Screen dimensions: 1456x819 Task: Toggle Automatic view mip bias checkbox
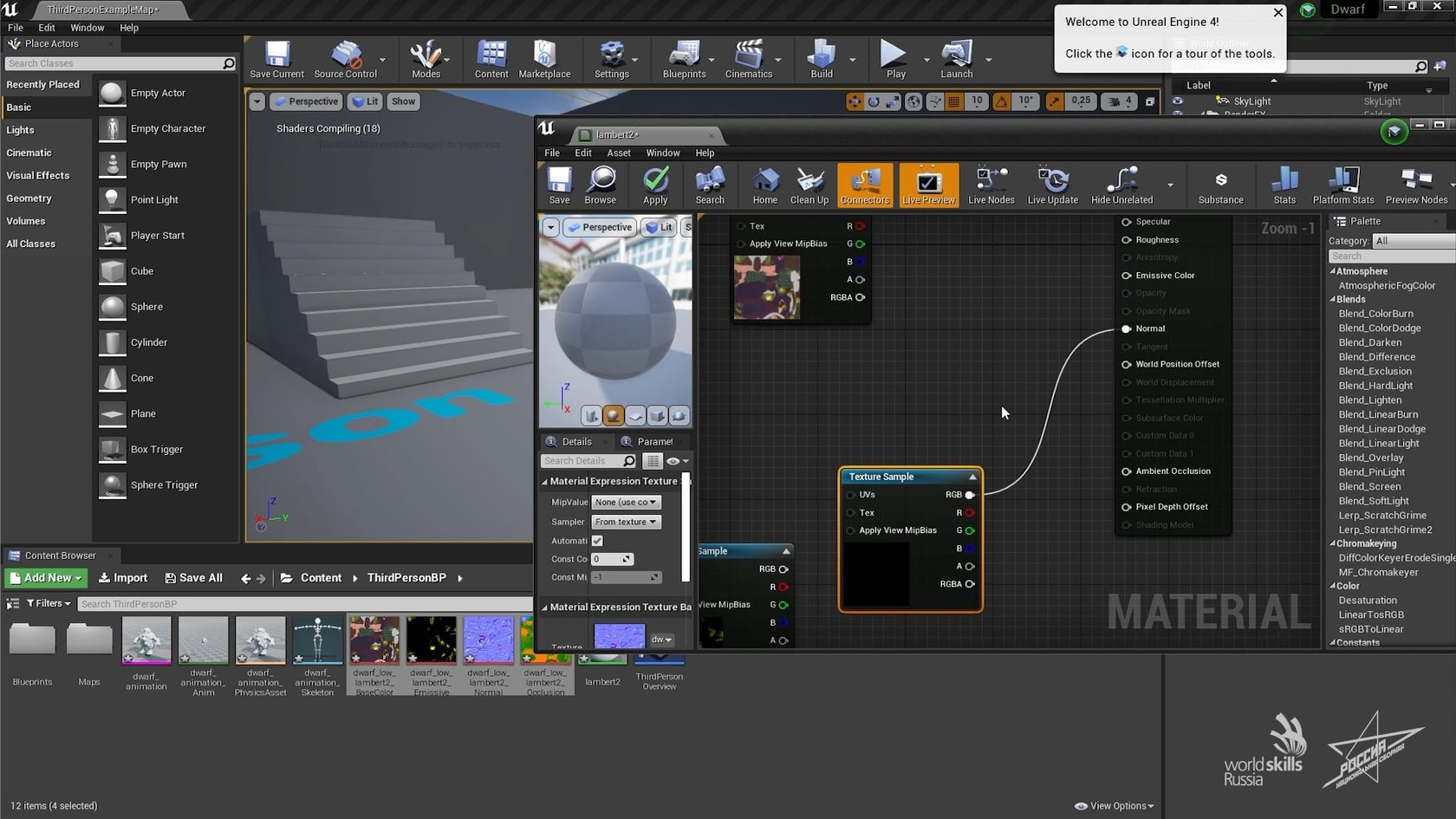tap(597, 541)
